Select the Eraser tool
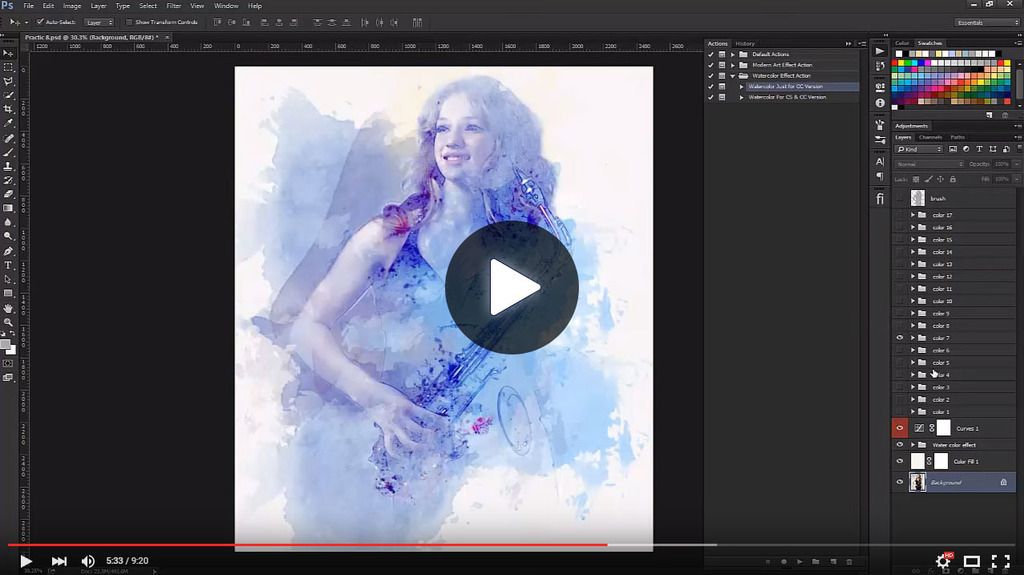 [8, 194]
